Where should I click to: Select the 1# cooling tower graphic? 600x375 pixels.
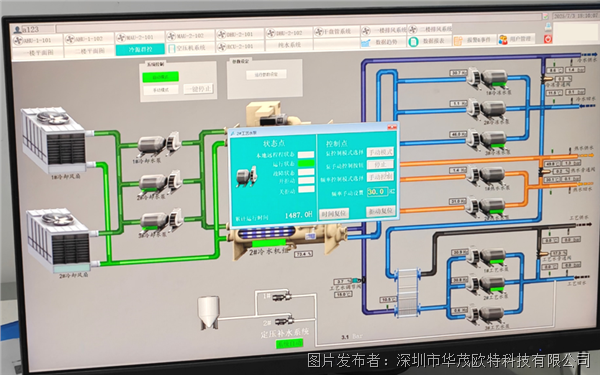tap(54, 140)
